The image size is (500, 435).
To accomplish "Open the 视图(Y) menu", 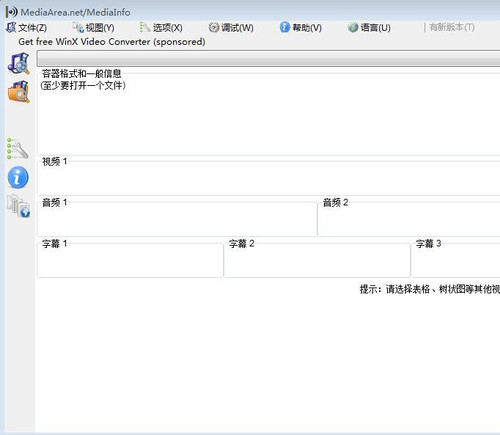I will coord(94,28).
